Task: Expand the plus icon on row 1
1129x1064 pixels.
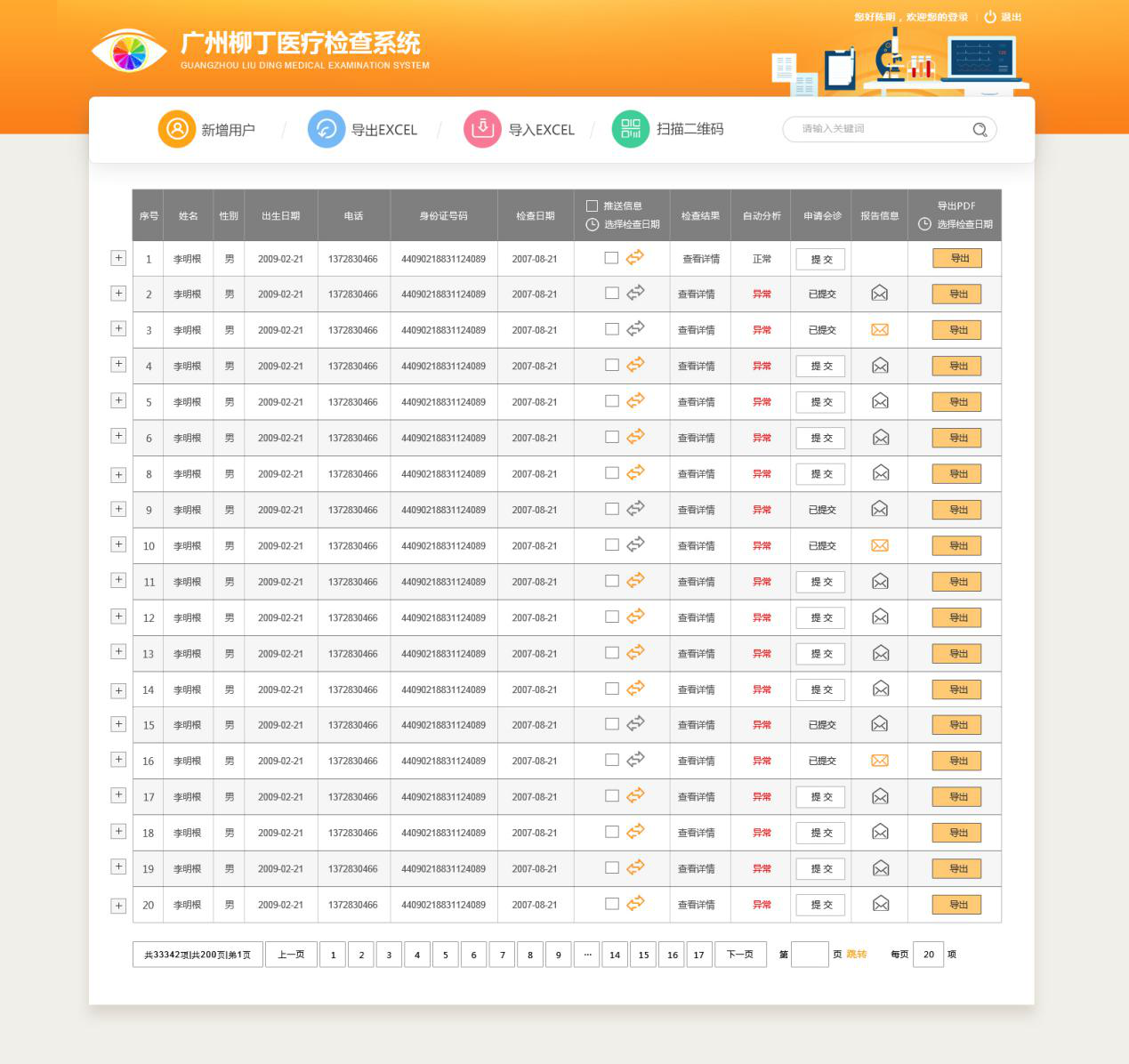Action: [x=118, y=257]
